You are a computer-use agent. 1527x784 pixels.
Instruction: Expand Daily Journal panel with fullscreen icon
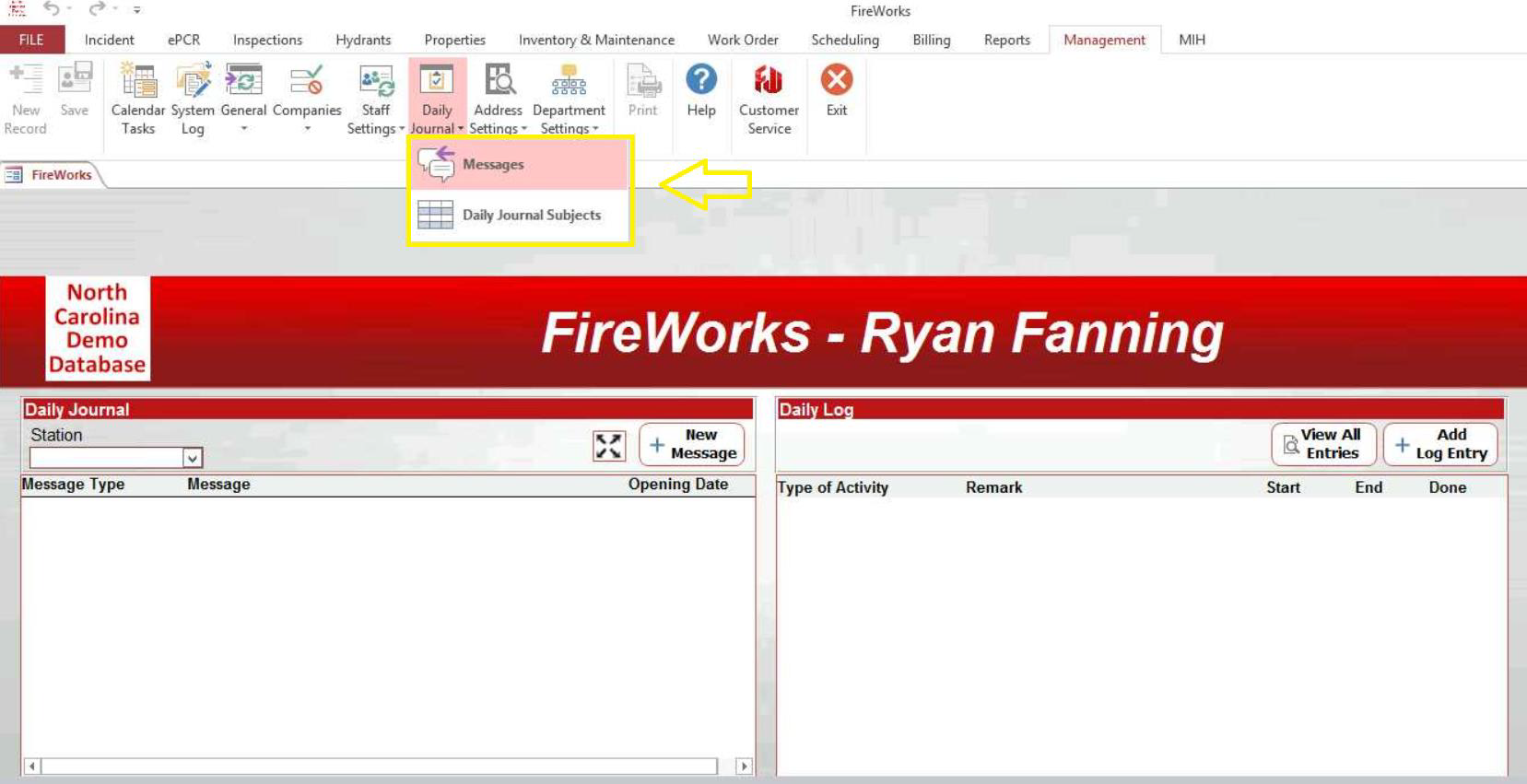tap(609, 446)
